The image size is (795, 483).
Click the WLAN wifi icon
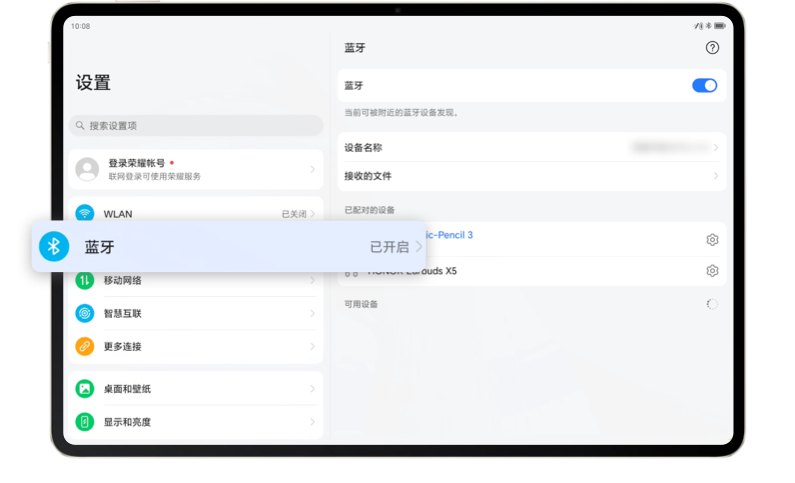85,213
